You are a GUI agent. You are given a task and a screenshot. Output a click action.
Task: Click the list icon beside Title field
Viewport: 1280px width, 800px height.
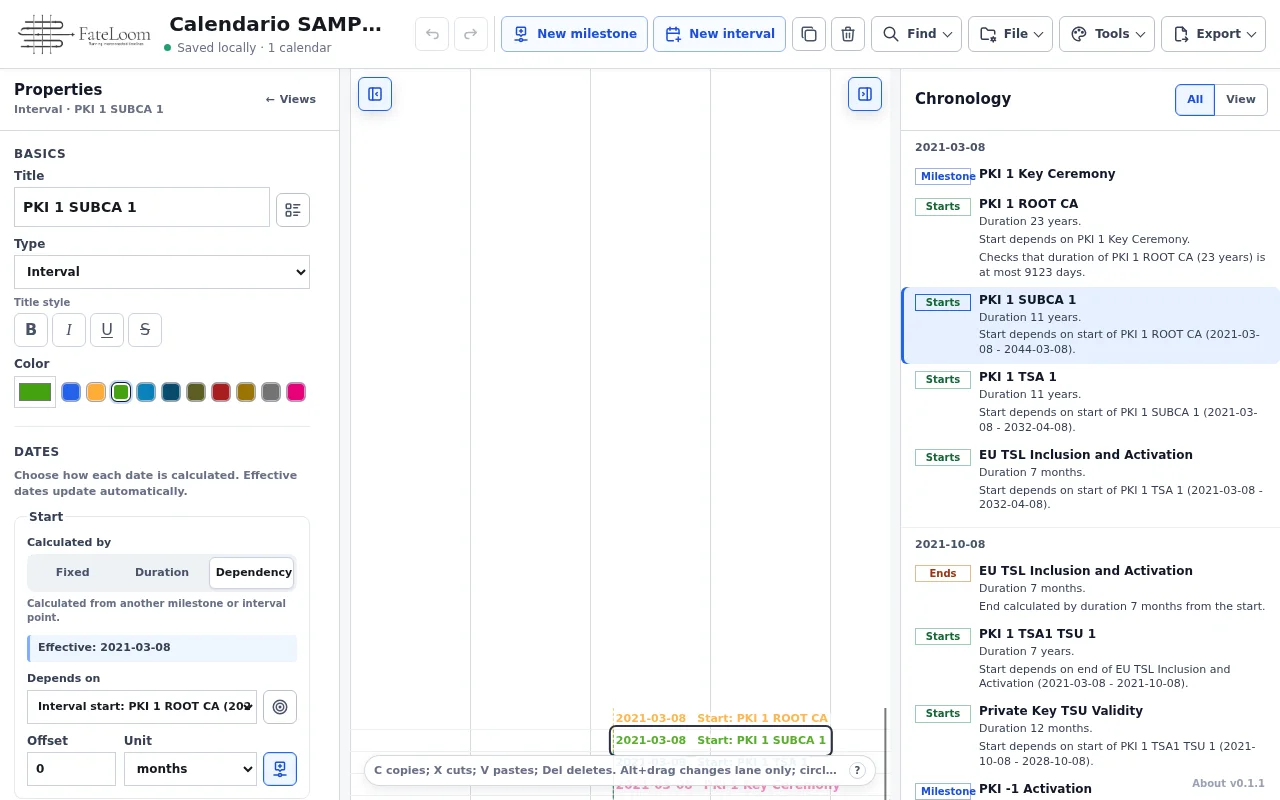coord(293,210)
